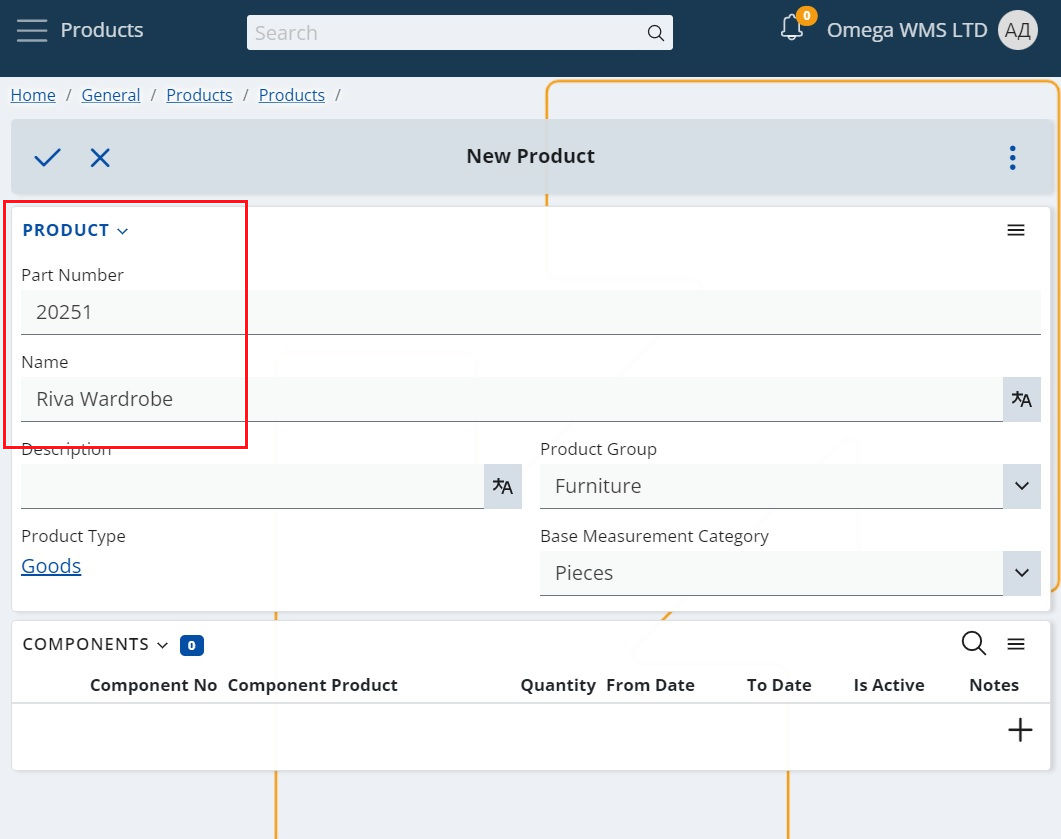Open the Goods product type link
1061x839 pixels.
[x=51, y=566]
